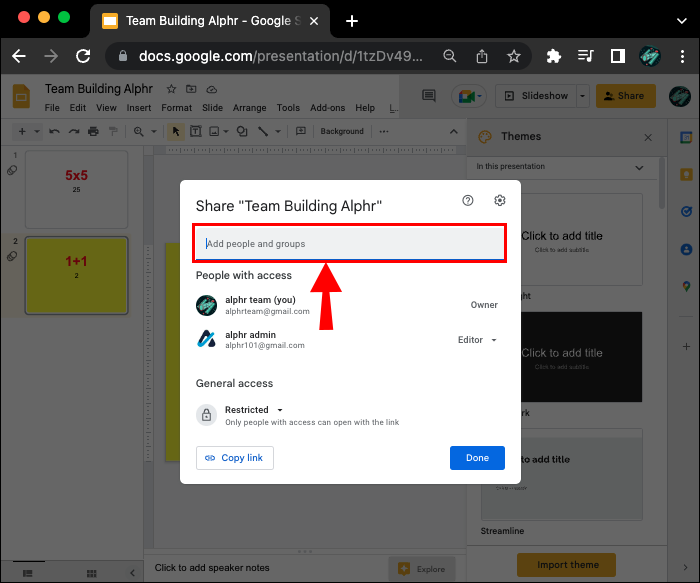Star the Team Building Alphr presentation
This screenshot has height=583, width=700.
[171, 90]
